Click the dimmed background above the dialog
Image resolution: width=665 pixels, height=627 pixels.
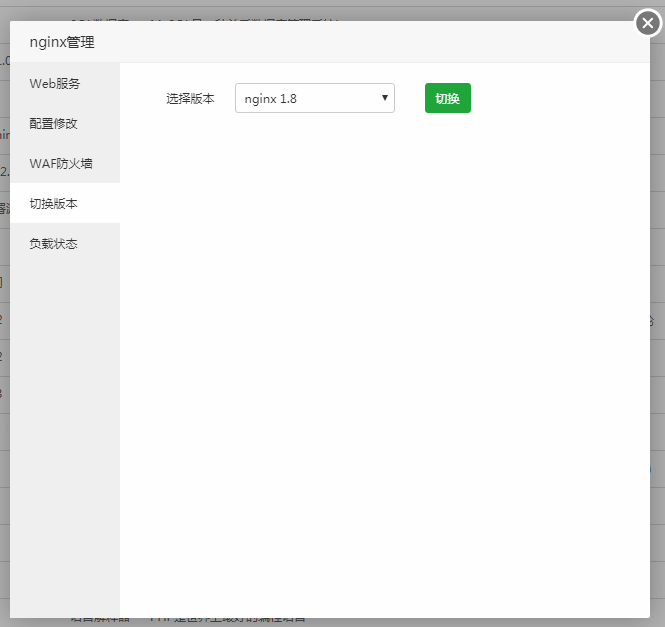tap(300, 10)
